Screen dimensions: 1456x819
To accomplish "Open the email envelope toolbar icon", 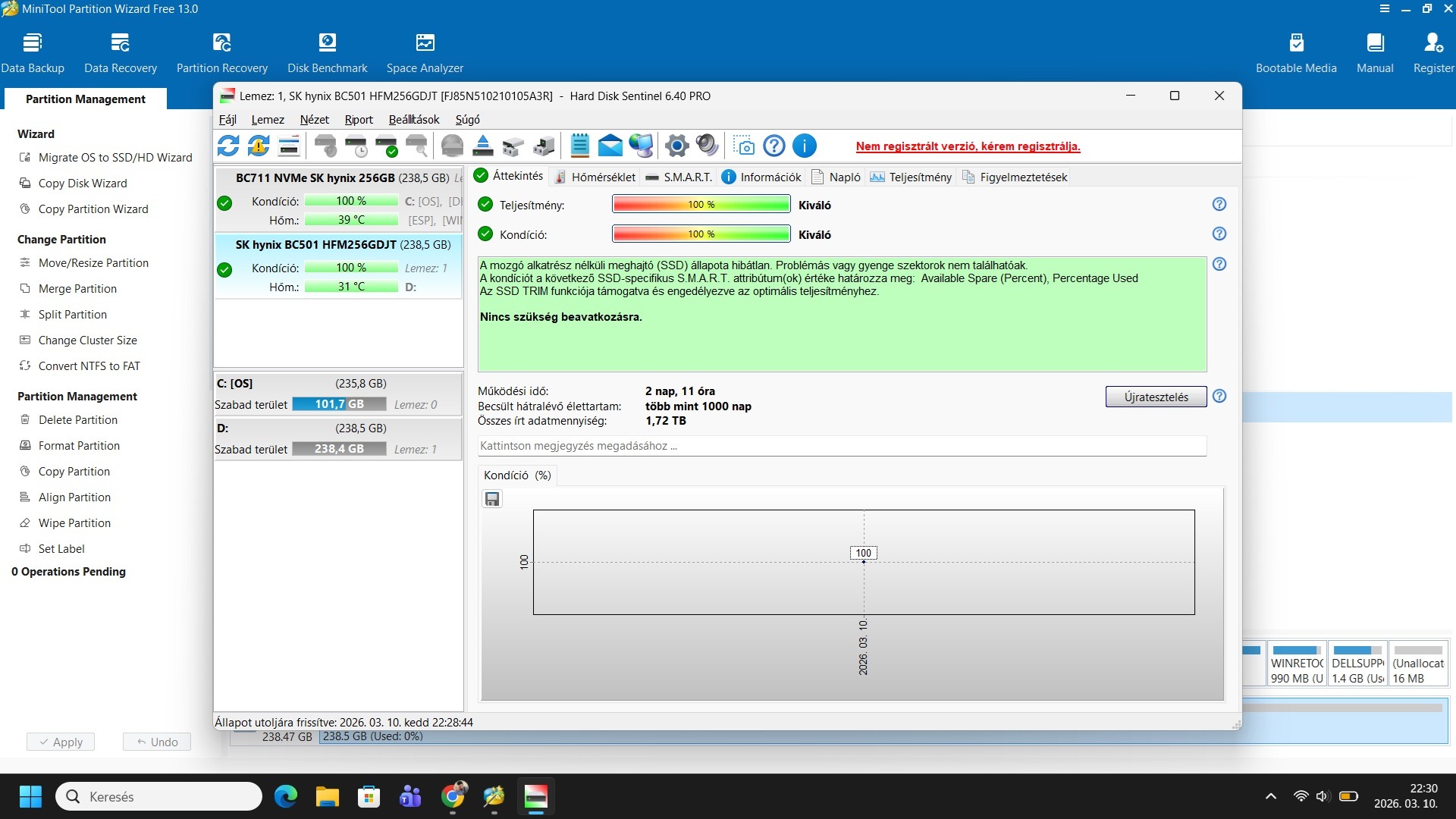I will (x=610, y=146).
